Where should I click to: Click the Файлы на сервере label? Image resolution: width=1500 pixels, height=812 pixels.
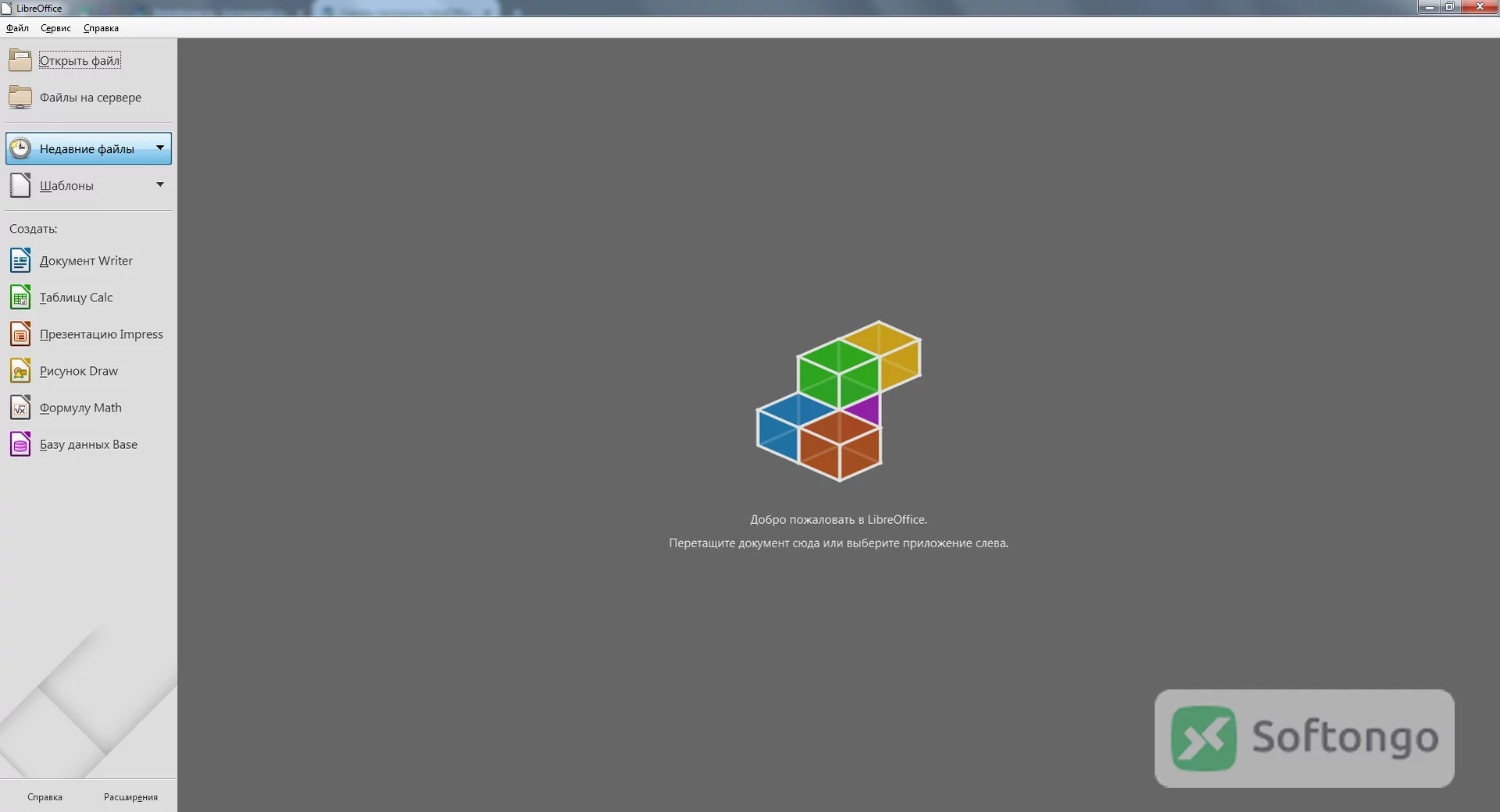click(91, 98)
